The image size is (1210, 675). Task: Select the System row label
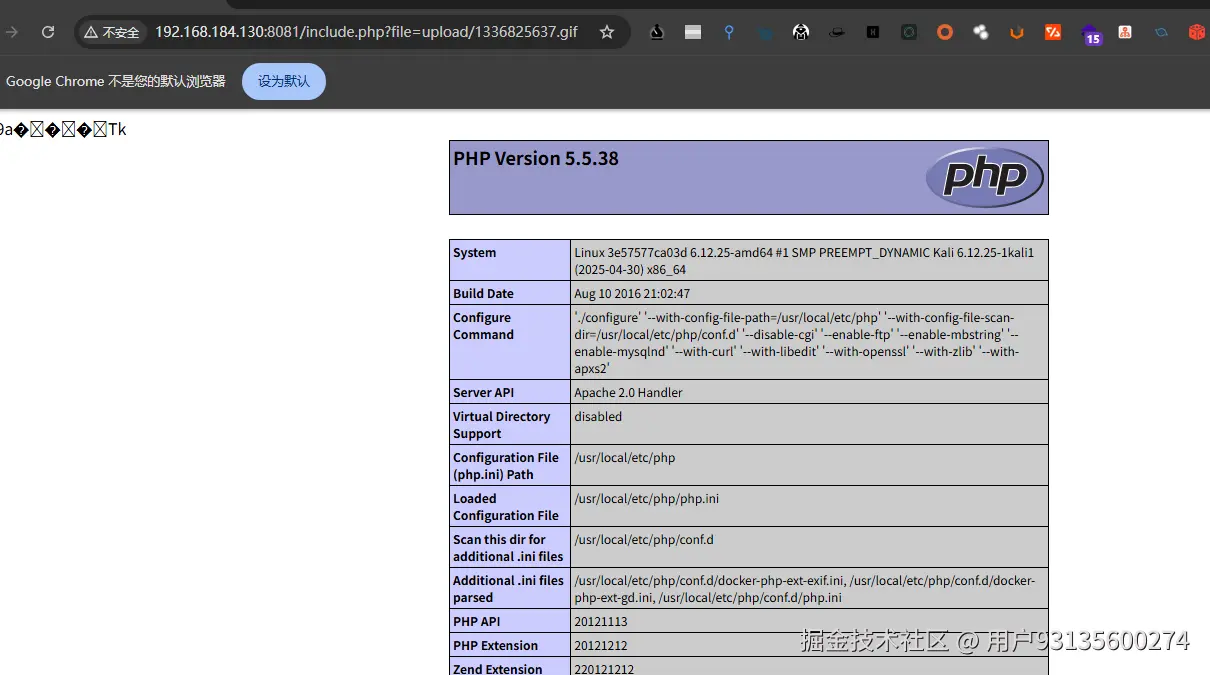[x=475, y=253]
